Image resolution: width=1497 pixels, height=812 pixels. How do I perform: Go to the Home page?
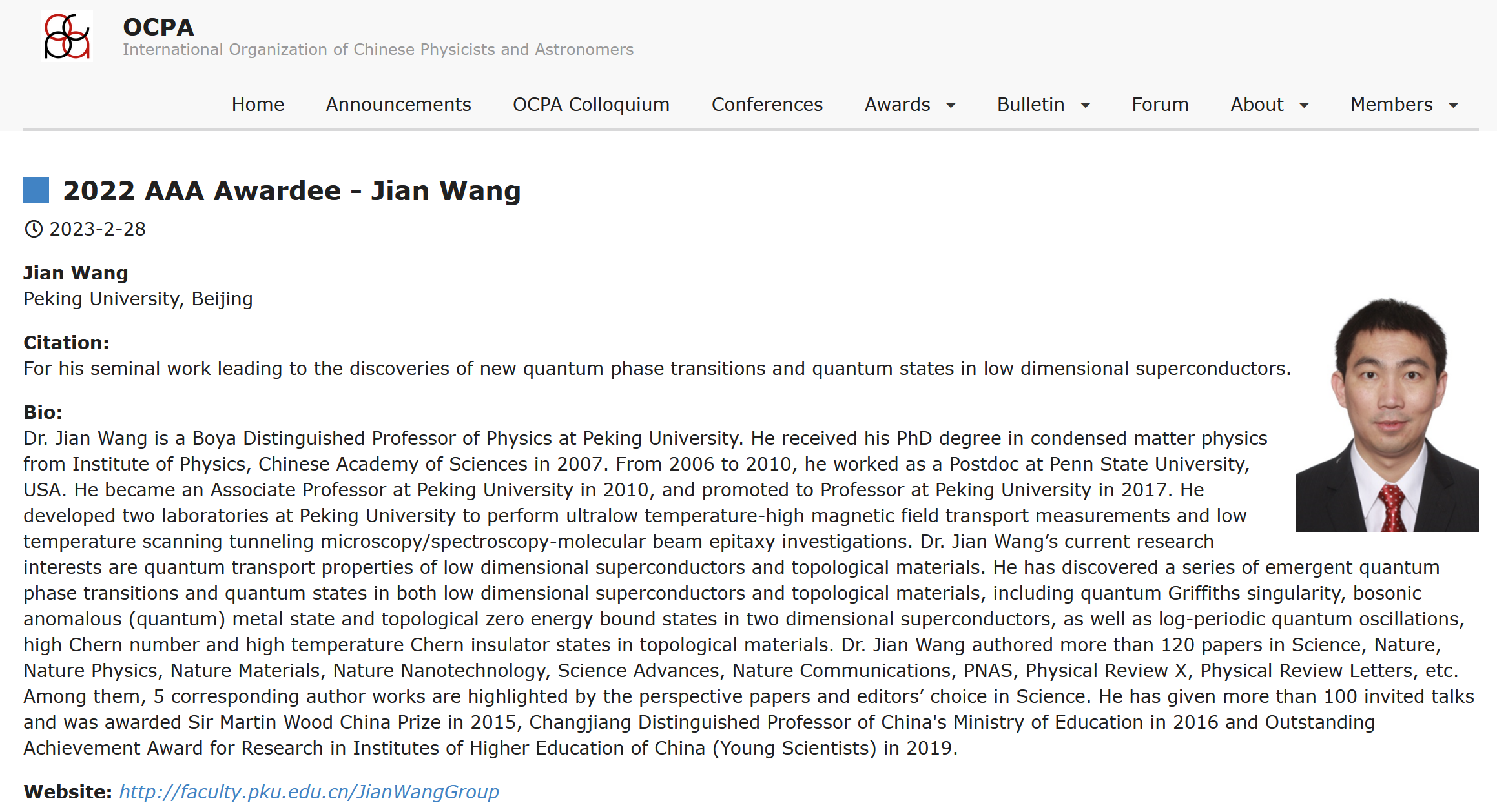[x=258, y=105]
